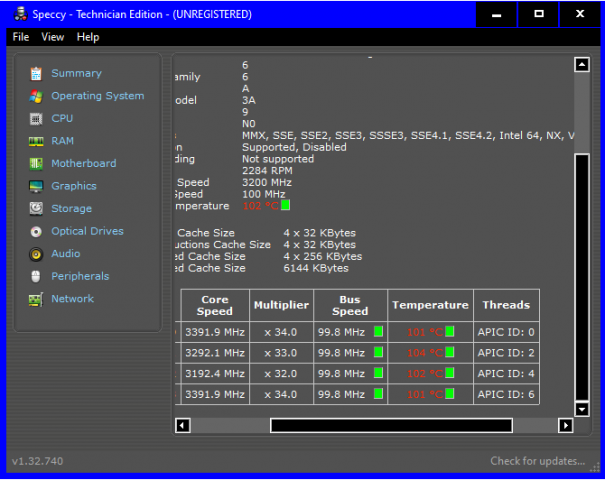This screenshot has height=480, width=605.
Task: Click the Check for updates link
Action: (x=537, y=461)
